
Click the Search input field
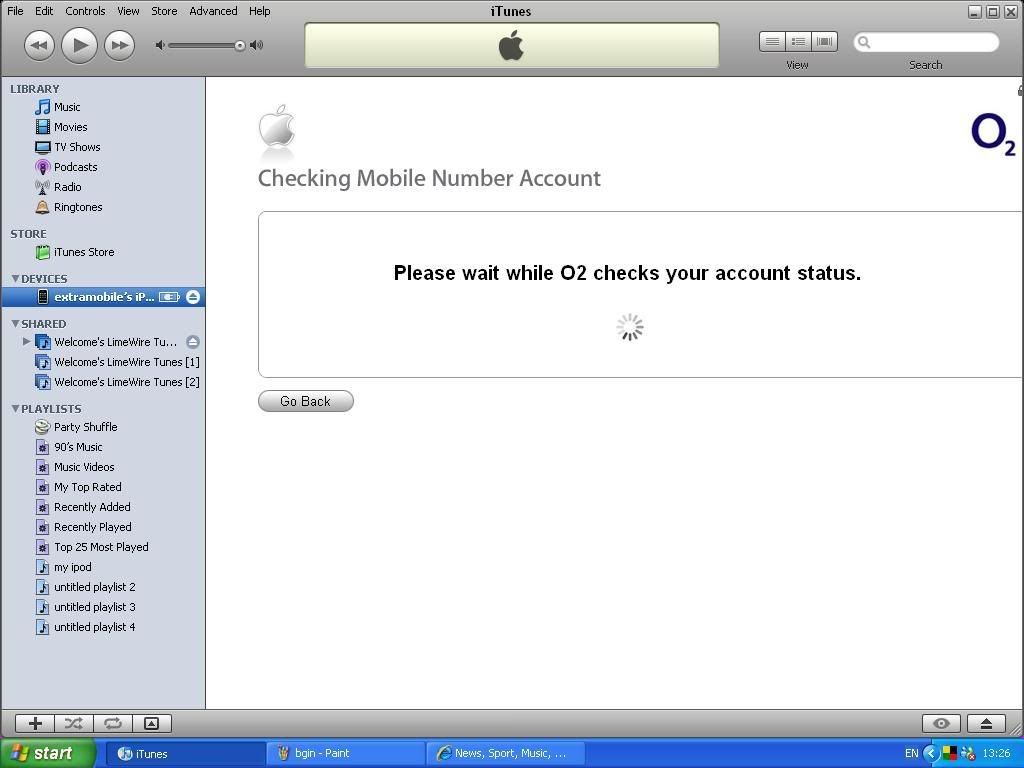click(x=926, y=42)
